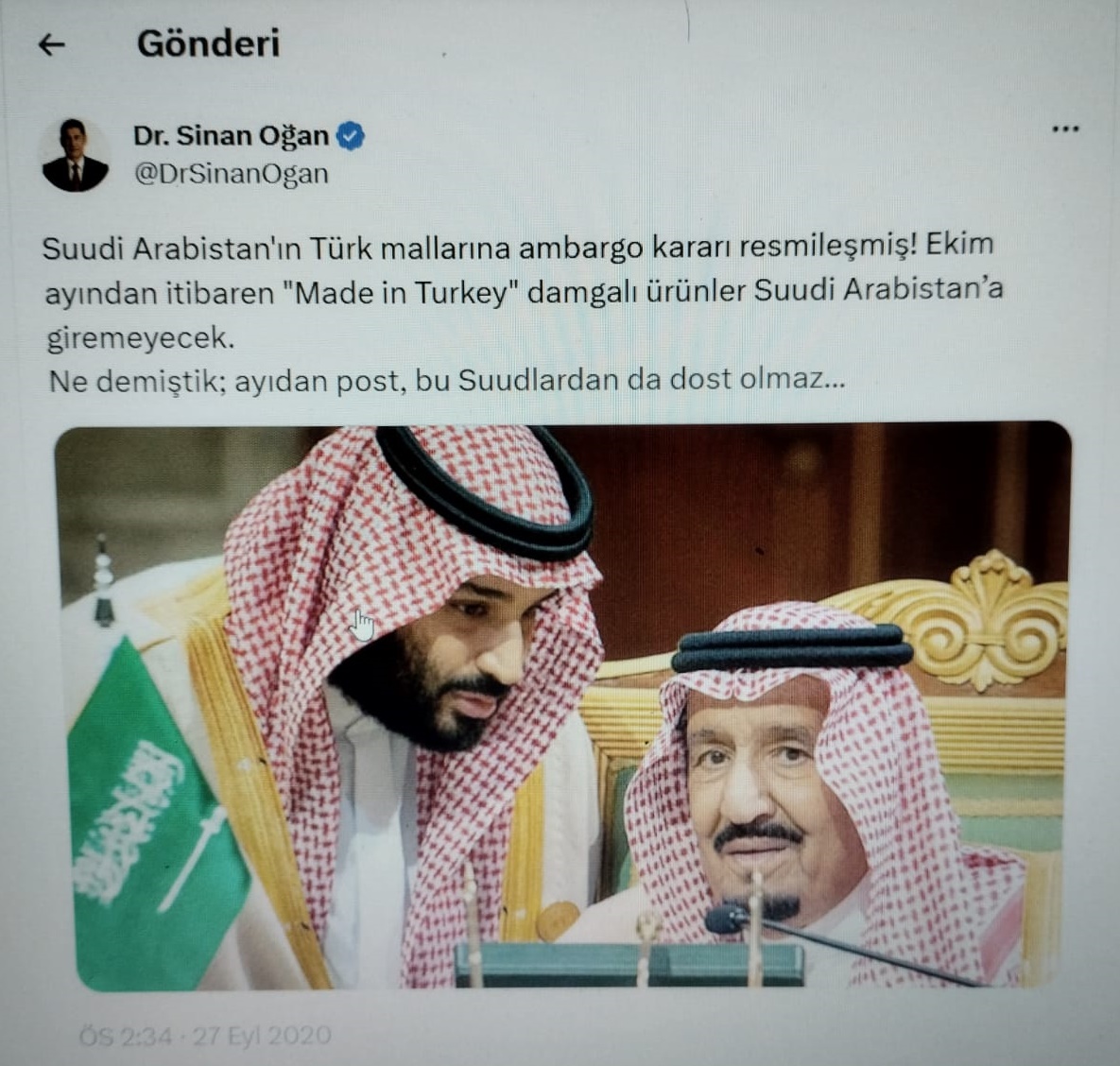Click the tweet's first line about ambargo
This screenshot has width=1120, height=1066.
click(518, 247)
